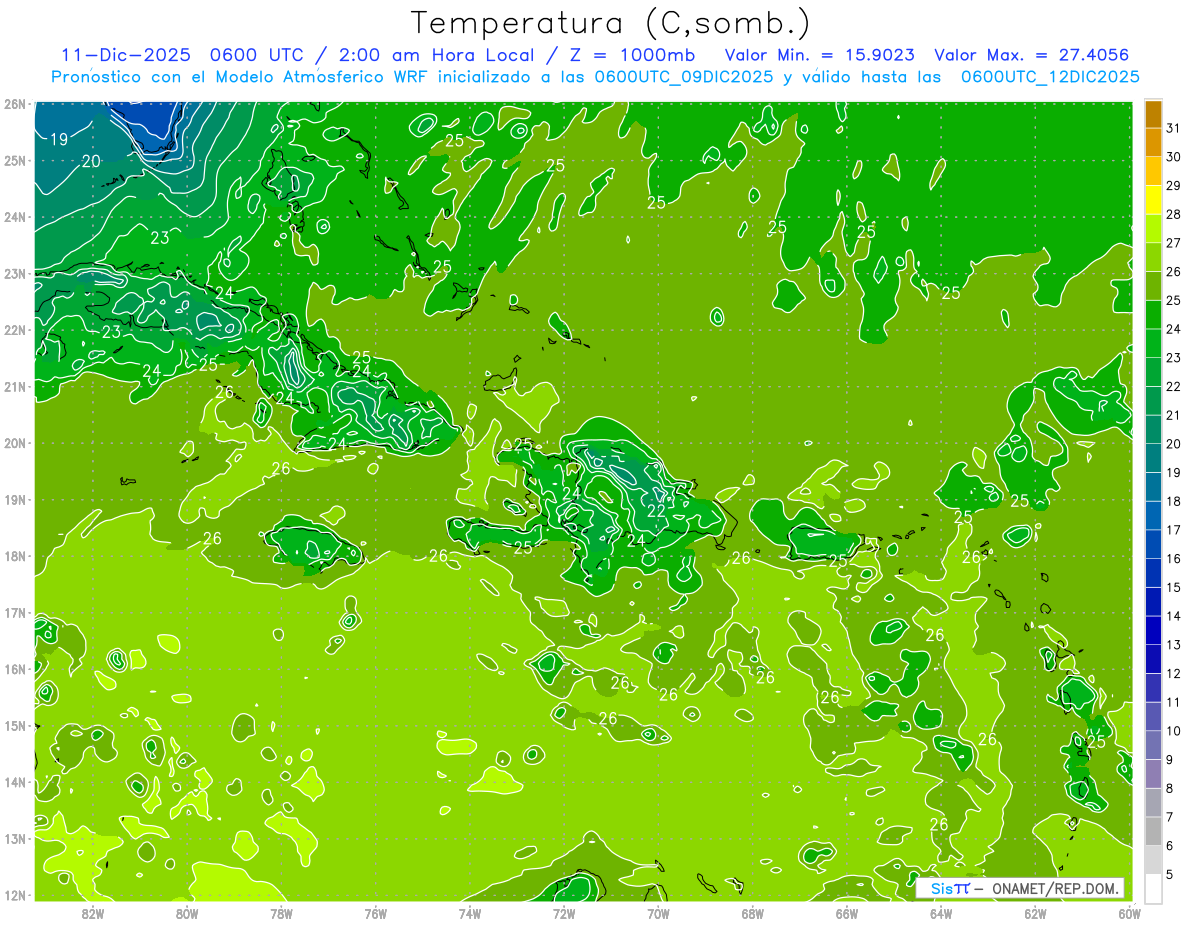Click the '20' contour label on the map

coord(91,161)
